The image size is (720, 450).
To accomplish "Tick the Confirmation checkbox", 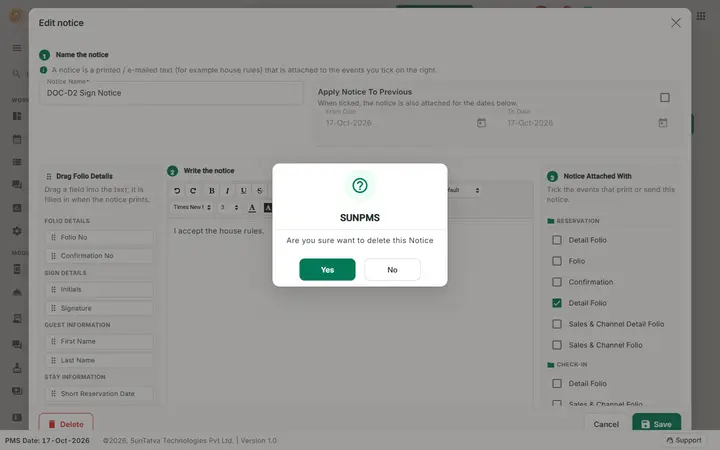I will [x=557, y=282].
